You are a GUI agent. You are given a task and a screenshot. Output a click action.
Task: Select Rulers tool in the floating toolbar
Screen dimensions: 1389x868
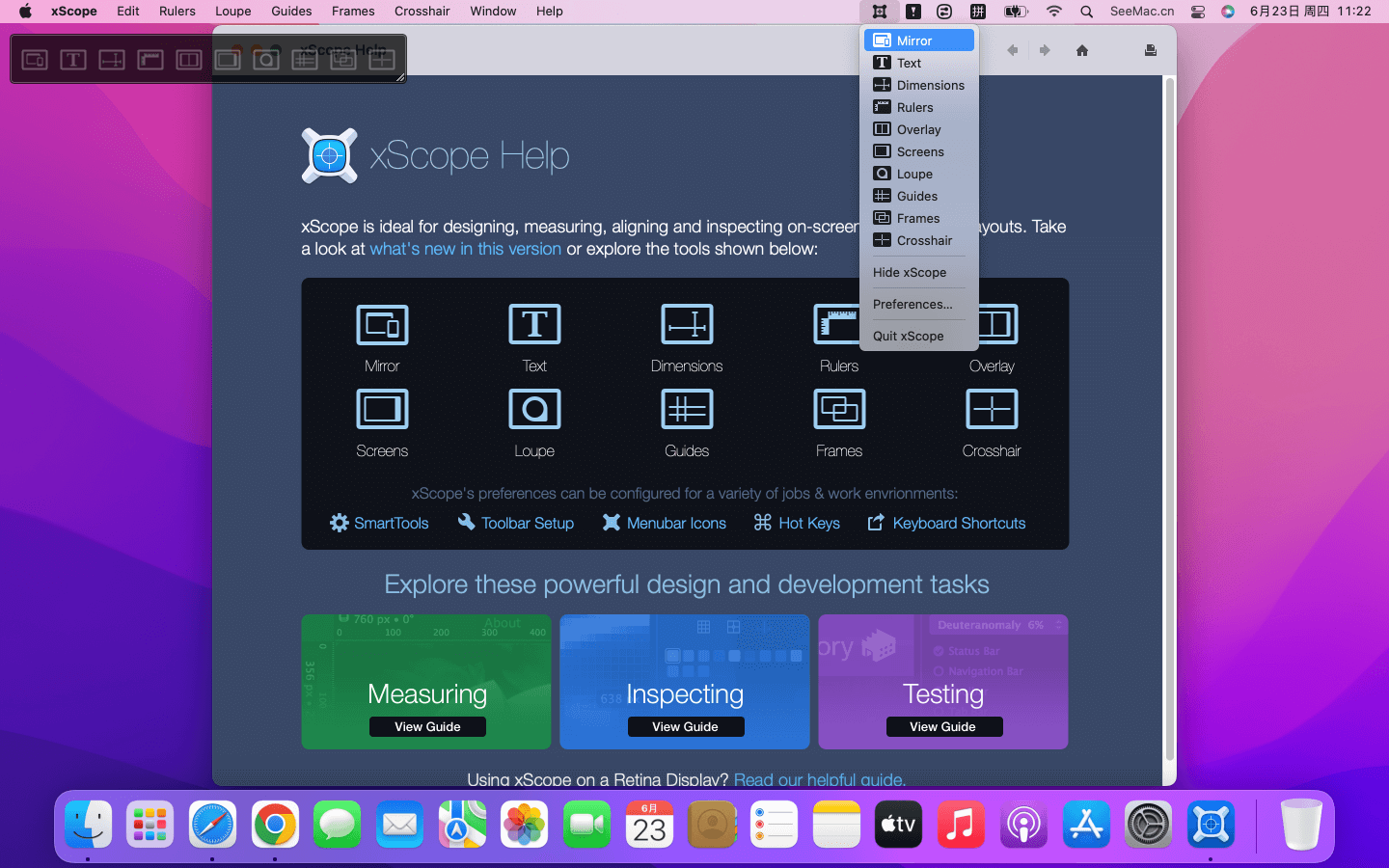(150, 60)
